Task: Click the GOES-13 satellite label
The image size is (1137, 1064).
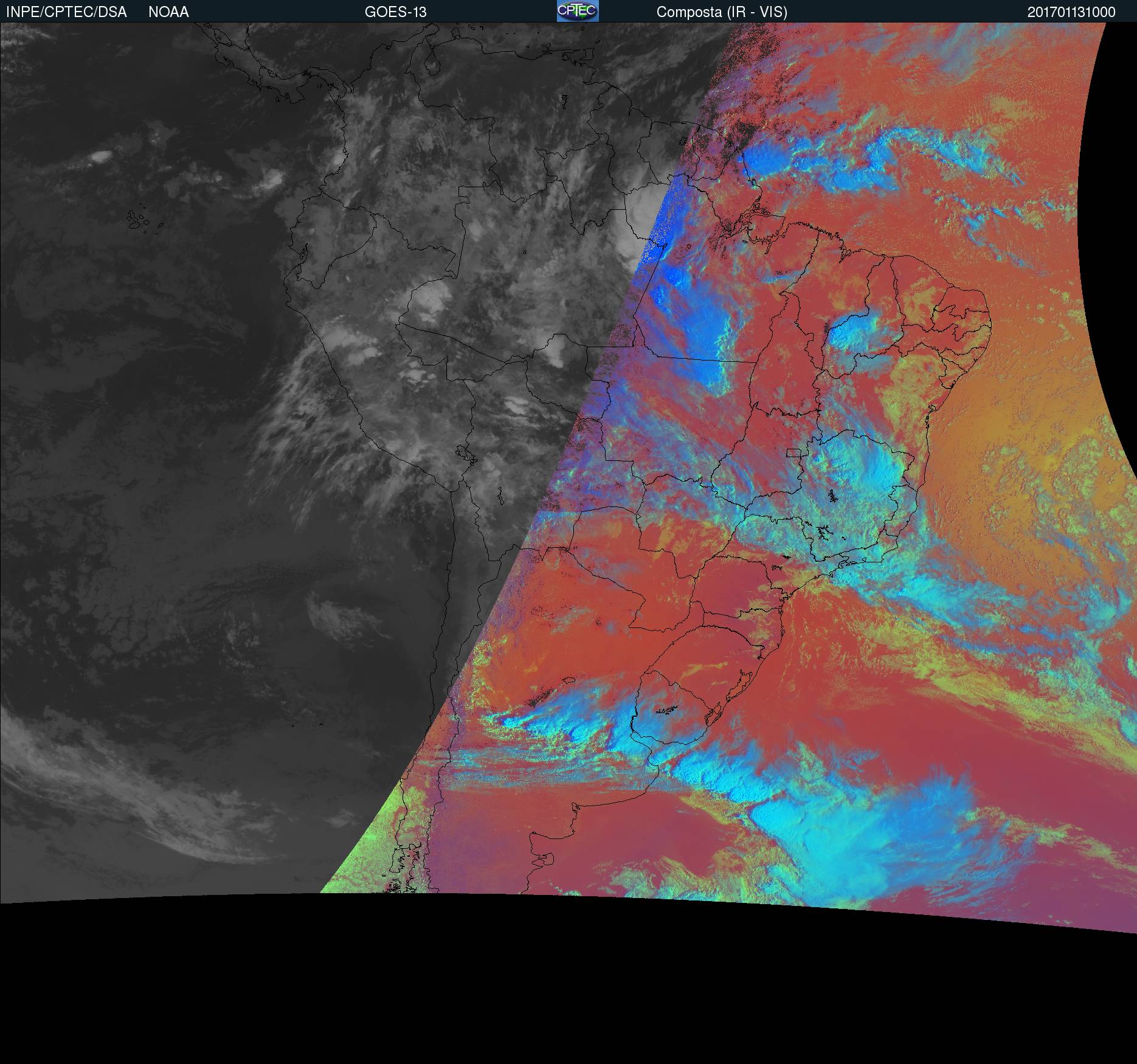Action: (x=395, y=12)
